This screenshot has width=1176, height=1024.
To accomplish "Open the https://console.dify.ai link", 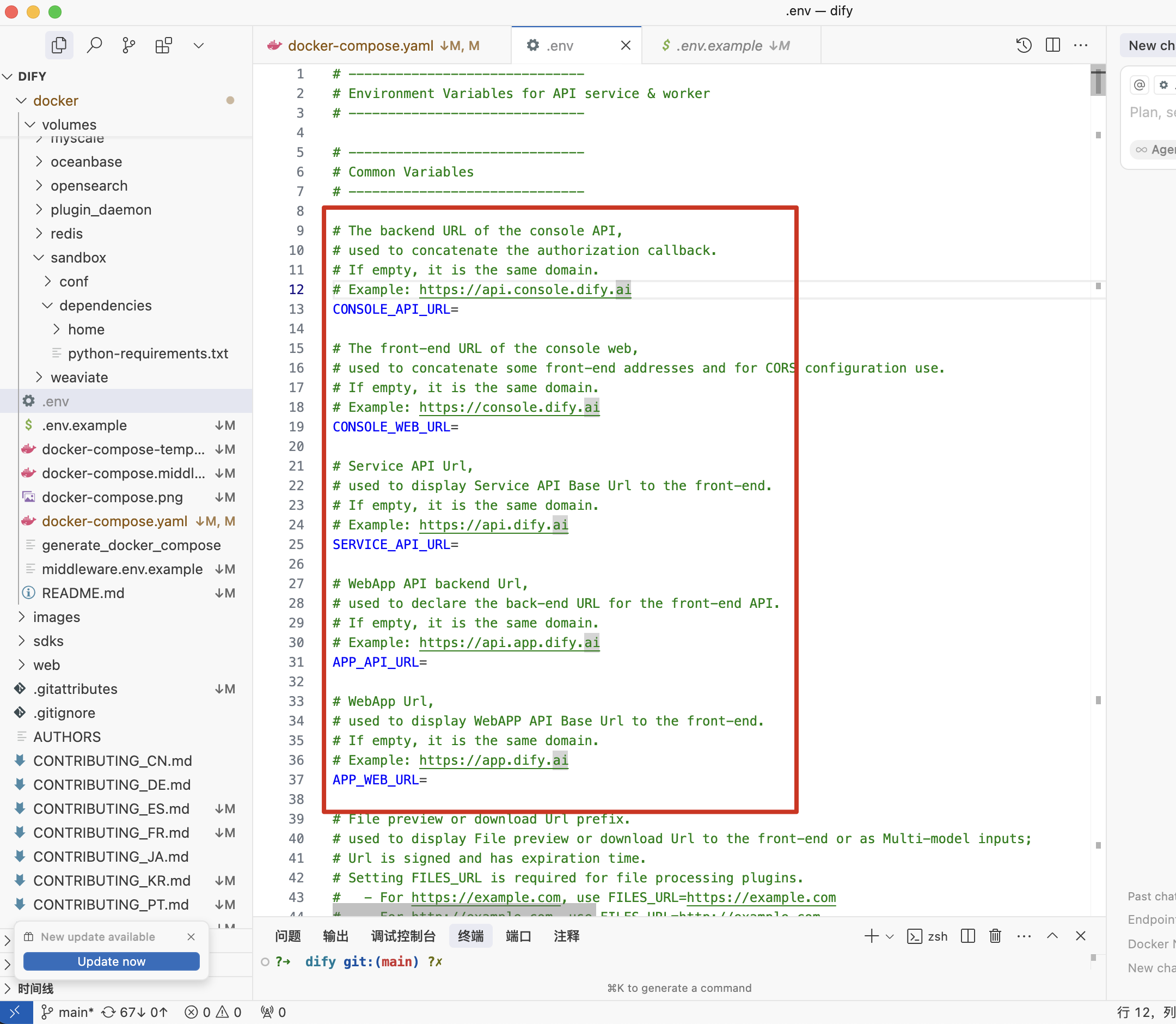I will (x=509, y=407).
